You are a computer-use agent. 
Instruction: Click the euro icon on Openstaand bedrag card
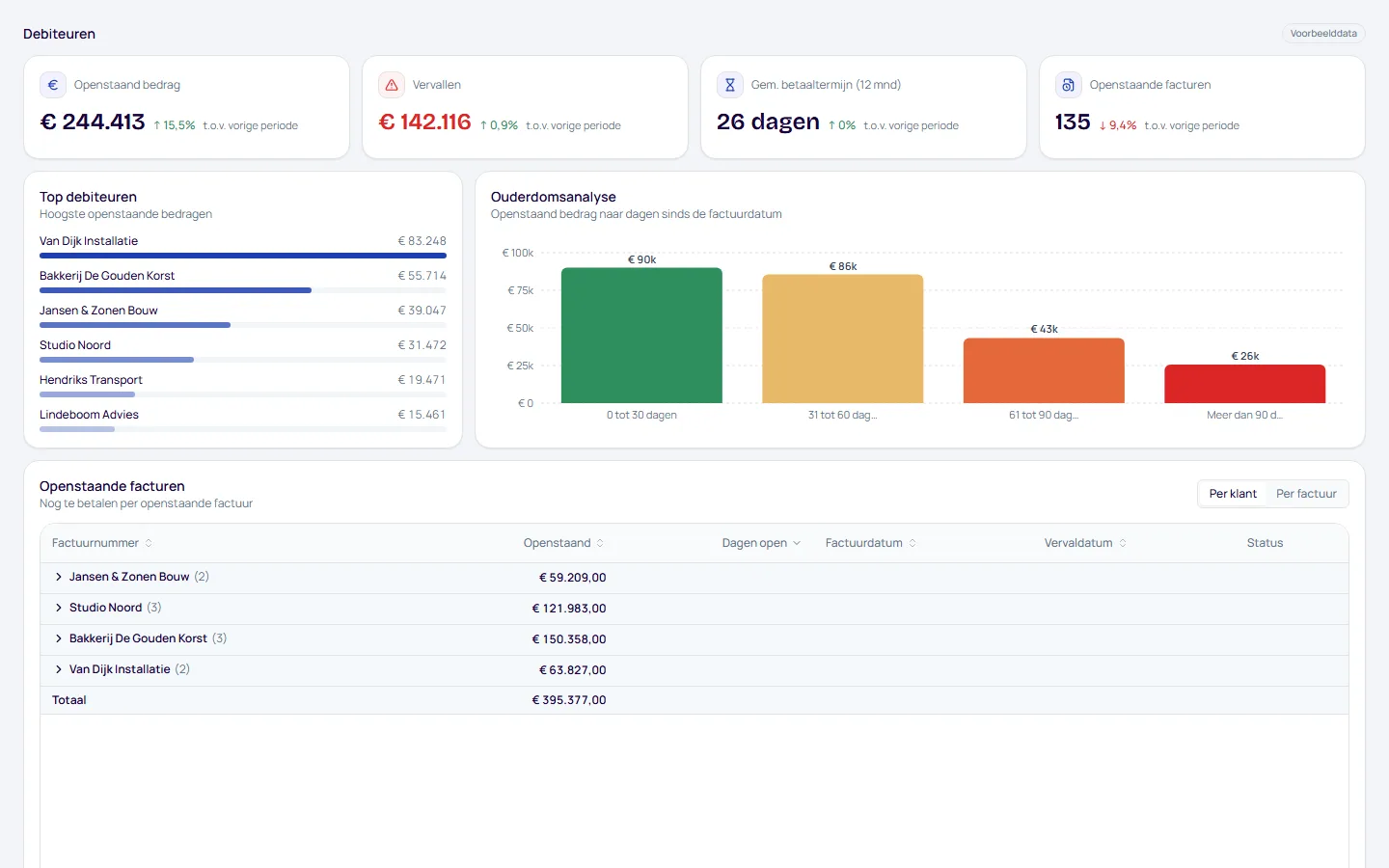53,85
